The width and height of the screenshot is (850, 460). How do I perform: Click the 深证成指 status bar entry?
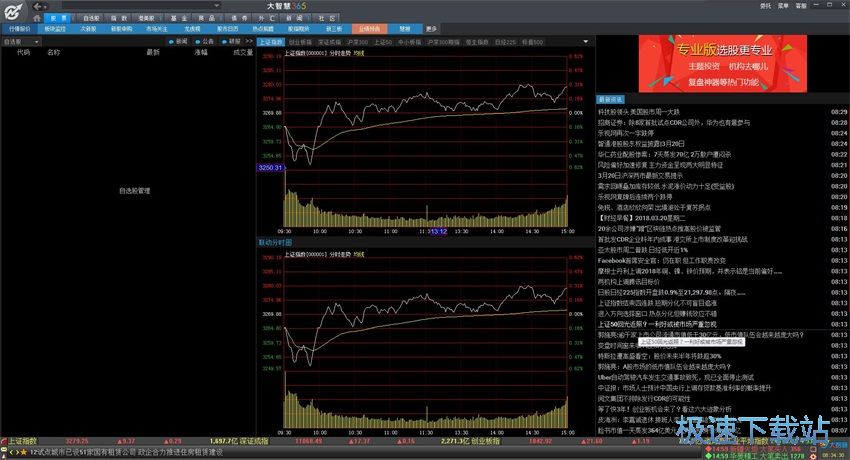click(254, 442)
